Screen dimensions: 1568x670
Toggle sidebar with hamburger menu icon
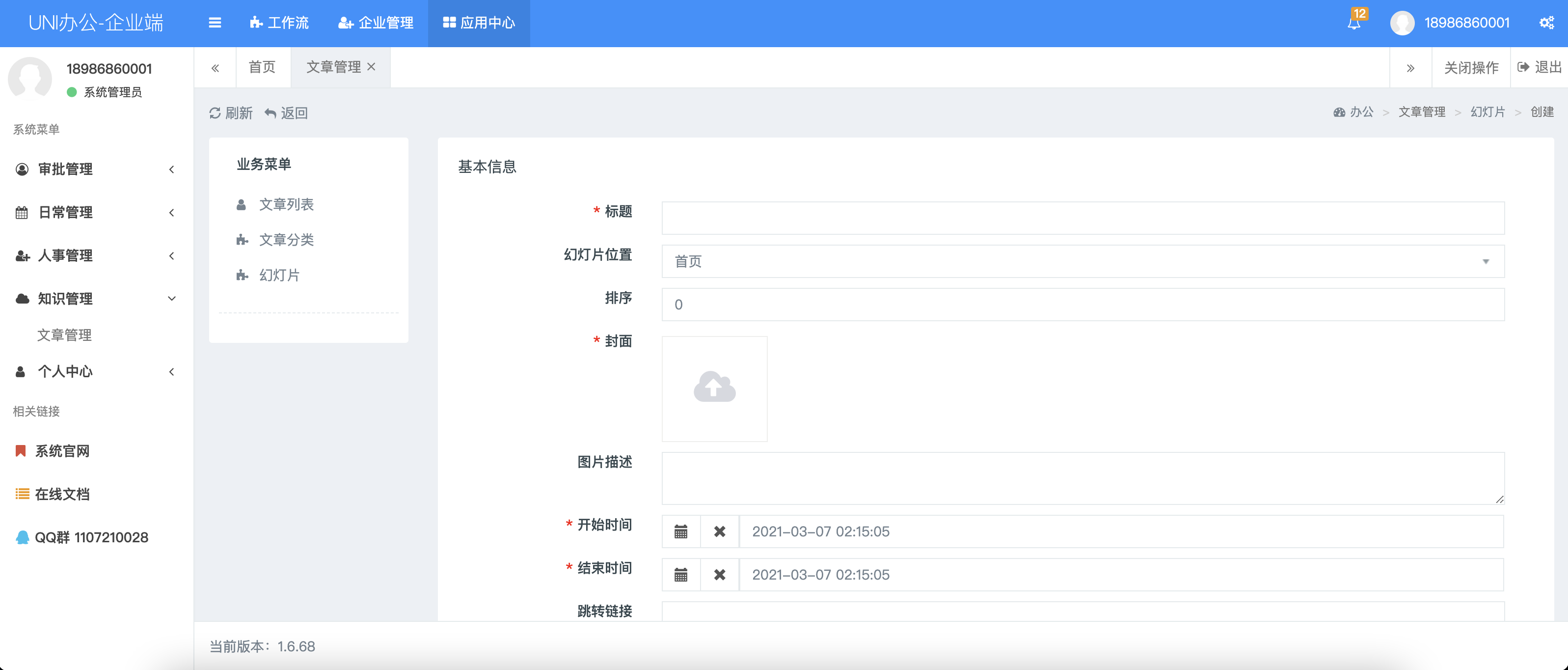tap(215, 23)
